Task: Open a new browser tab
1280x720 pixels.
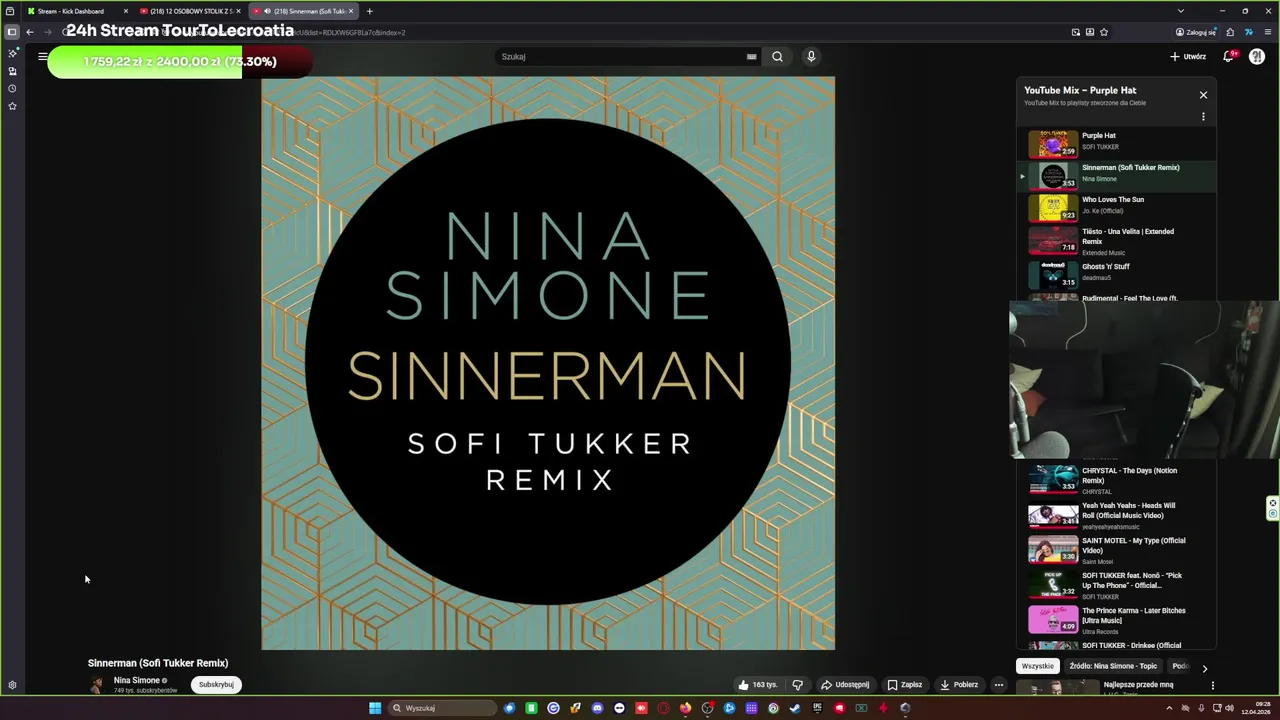Action: [x=369, y=11]
